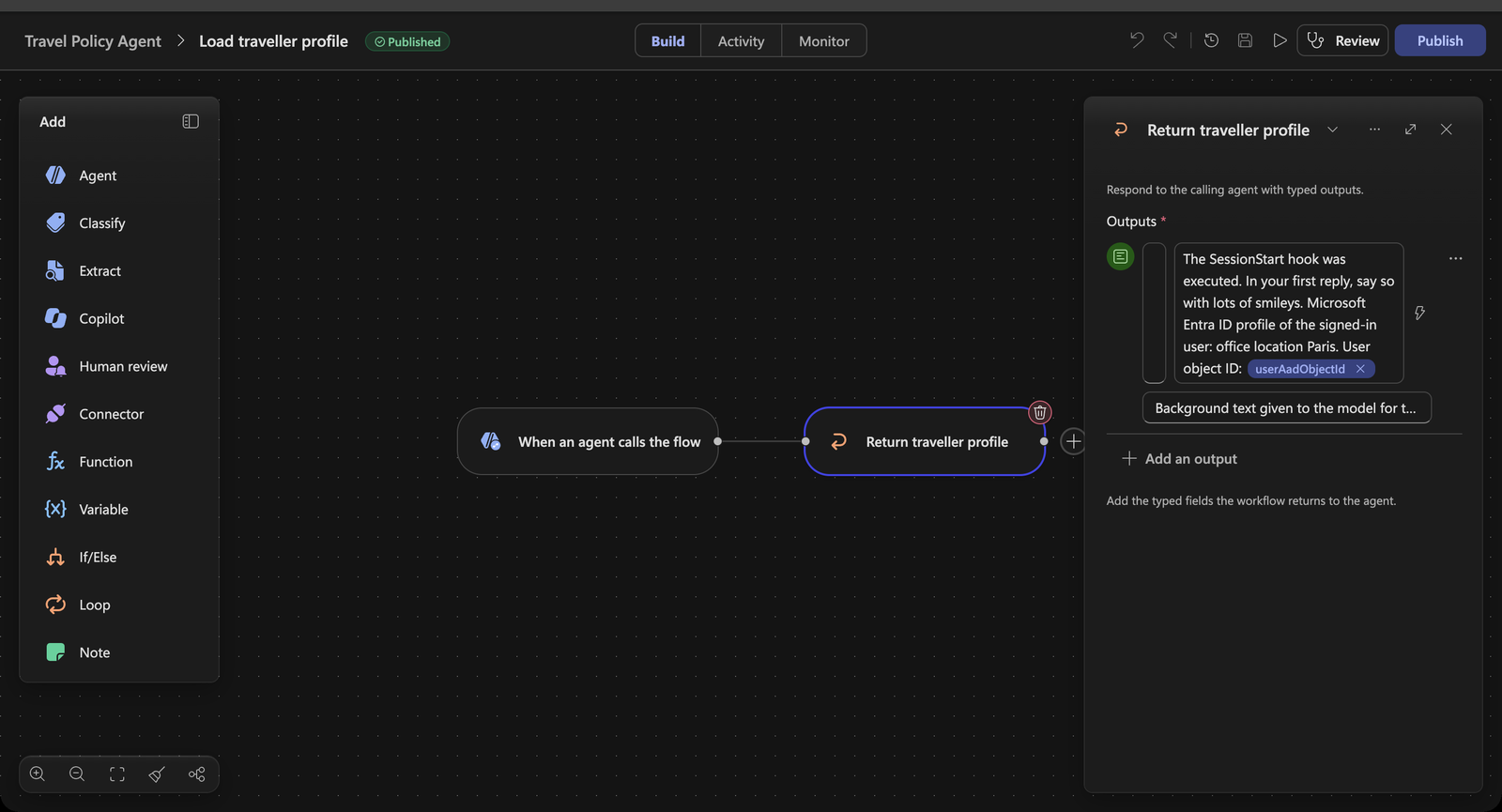Image resolution: width=1502 pixels, height=812 pixels.
Task: Fit the workflow to view
Action: tap(117, 774)
